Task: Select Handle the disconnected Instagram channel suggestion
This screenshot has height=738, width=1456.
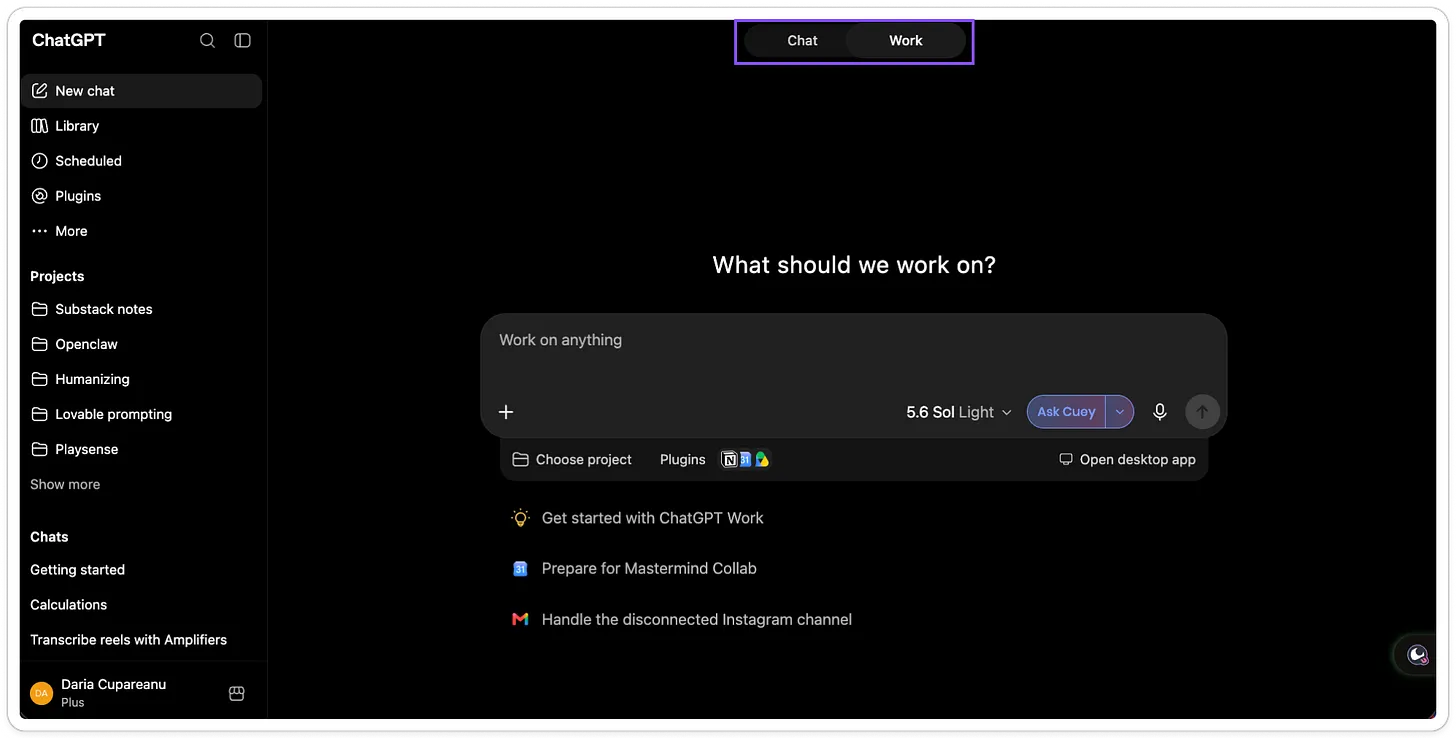Action: click(x=681, y=620)
